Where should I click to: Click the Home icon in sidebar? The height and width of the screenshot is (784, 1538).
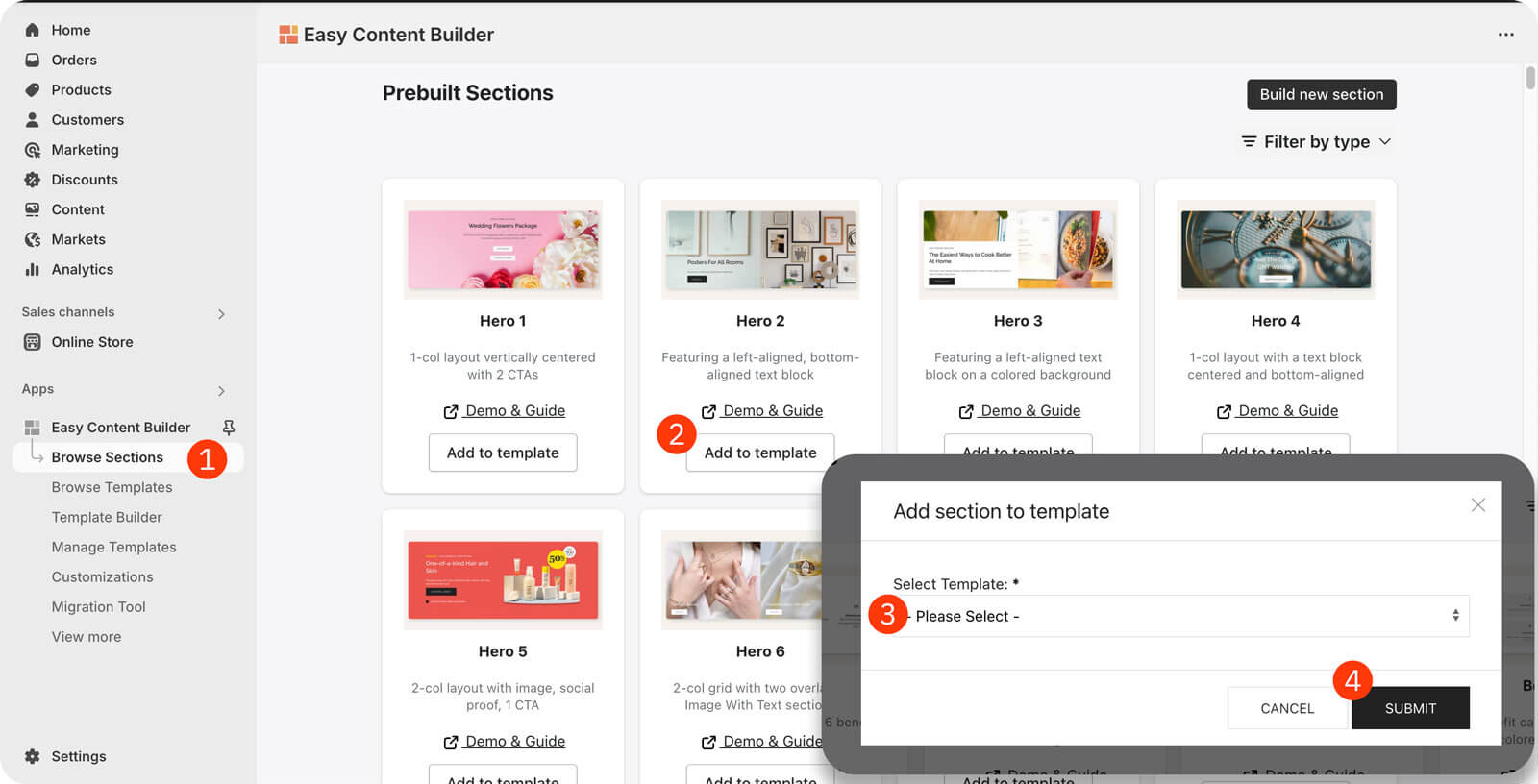[x=32, y=30]
